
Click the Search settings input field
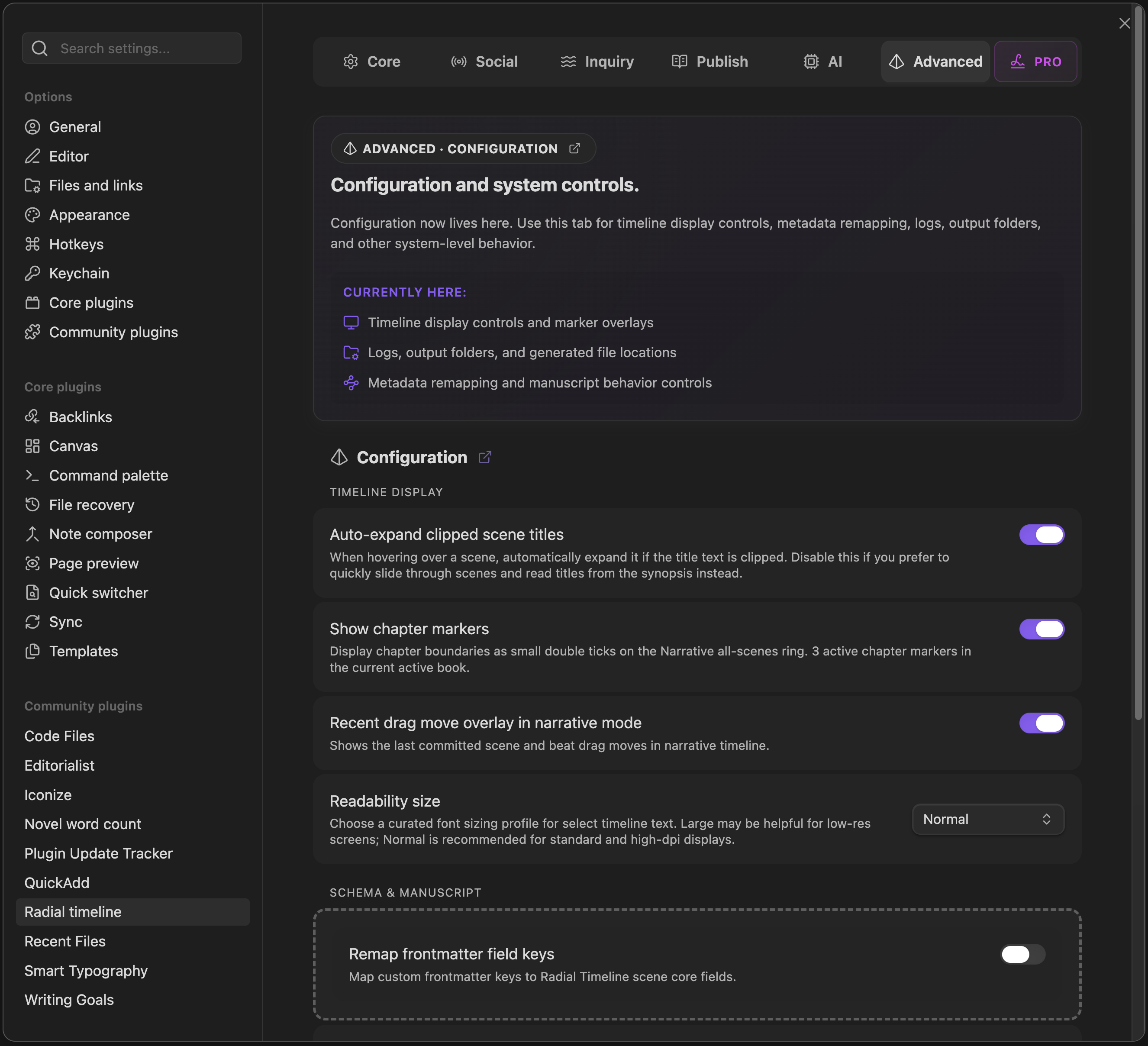point(132,48)
